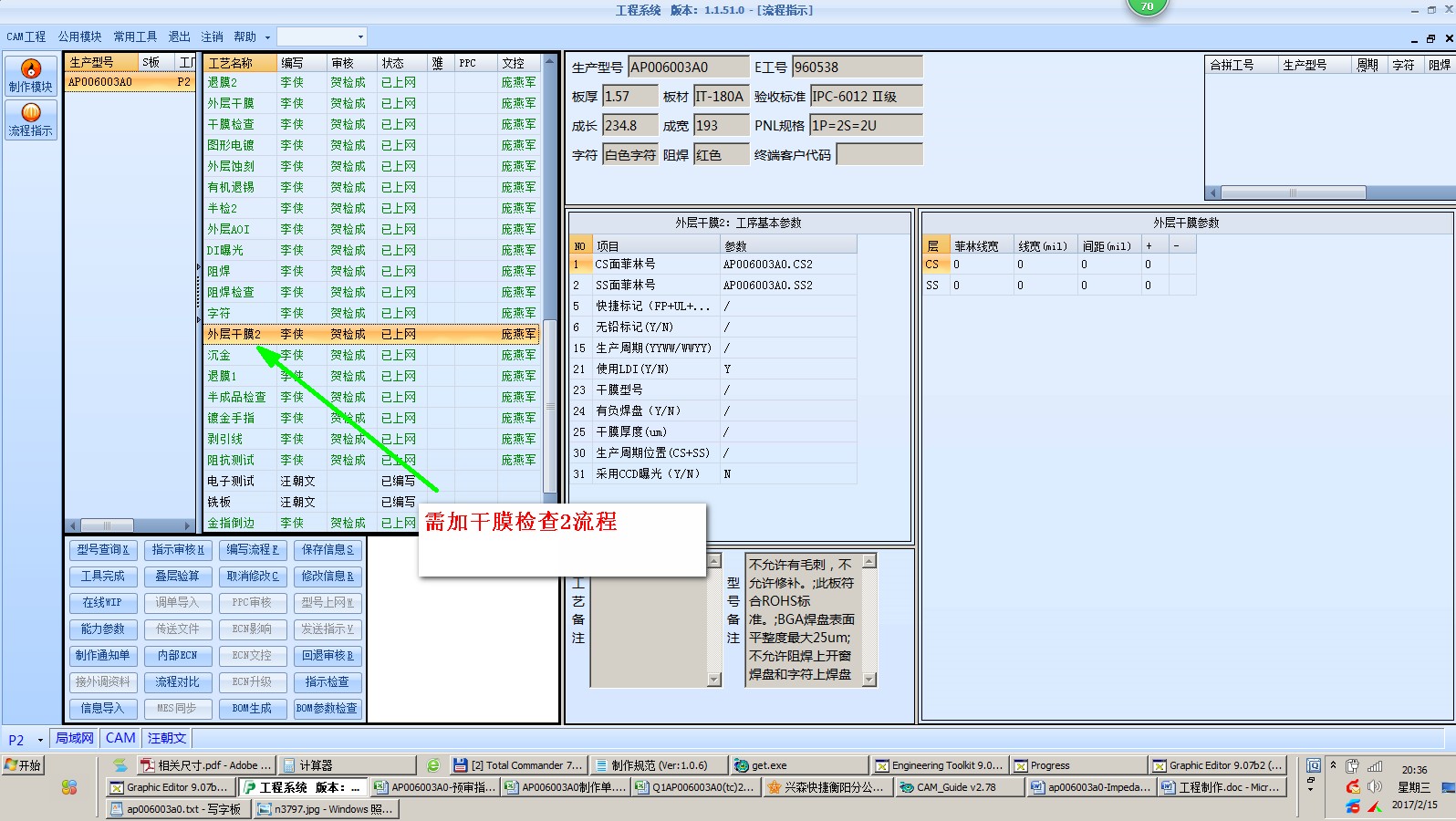This screenshot has width=1456, height=821.
Task: Switch to Engineering Toolkit taskbar window
Action: click(x=940, y=765)
